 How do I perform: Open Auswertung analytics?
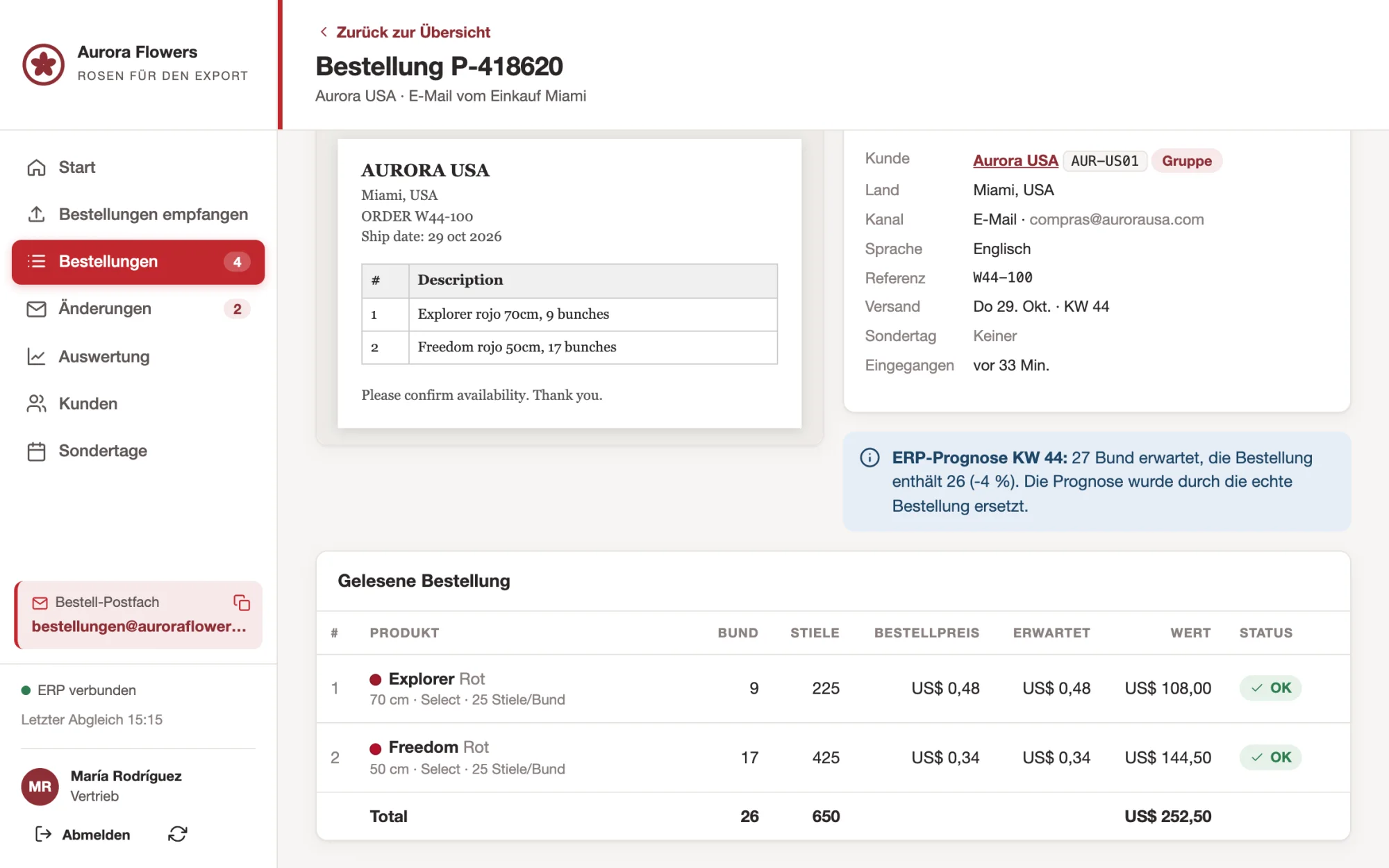138,356
